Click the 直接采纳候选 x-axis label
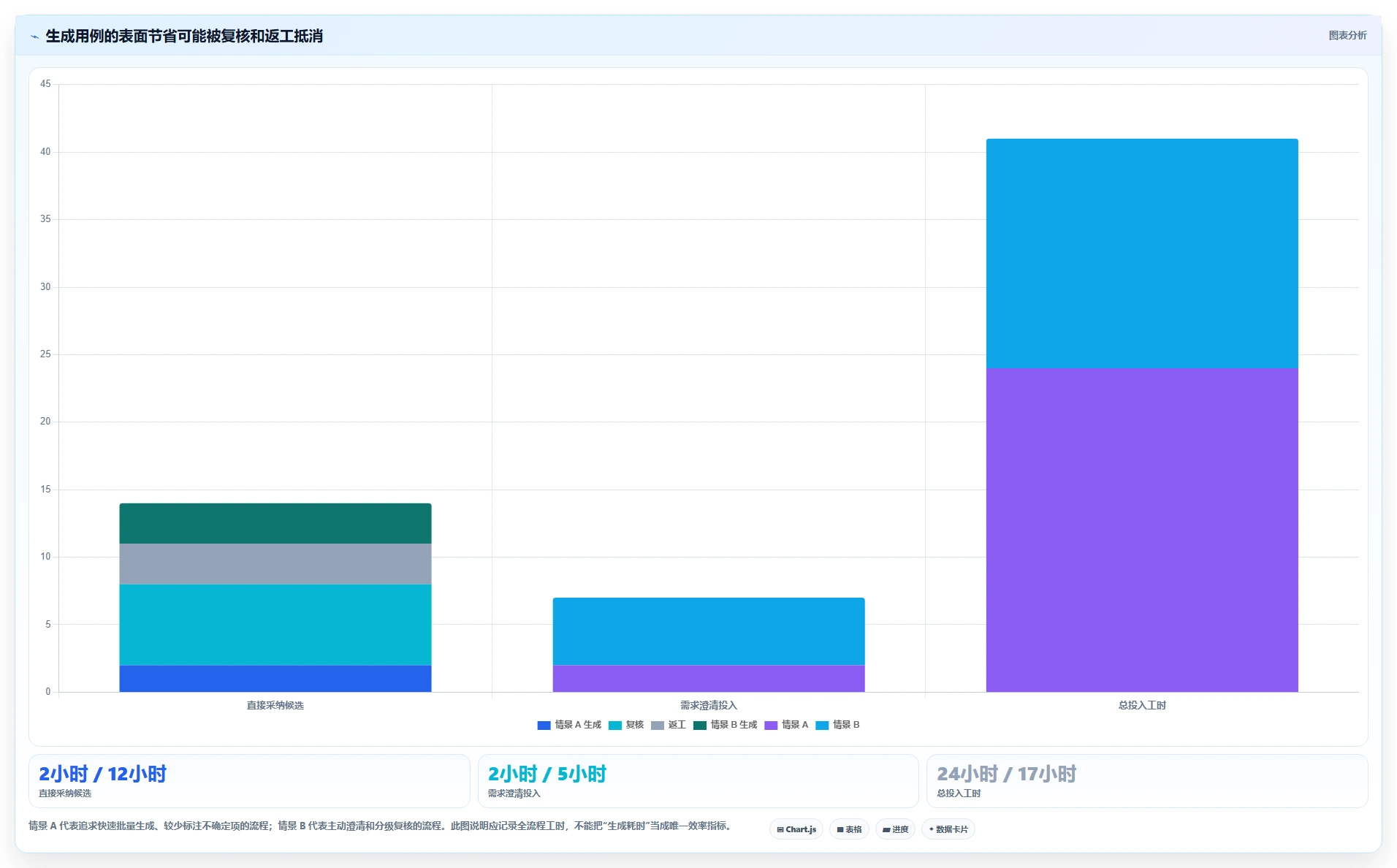This screenshot has width=1397, height=868. (x=275, y=705)
